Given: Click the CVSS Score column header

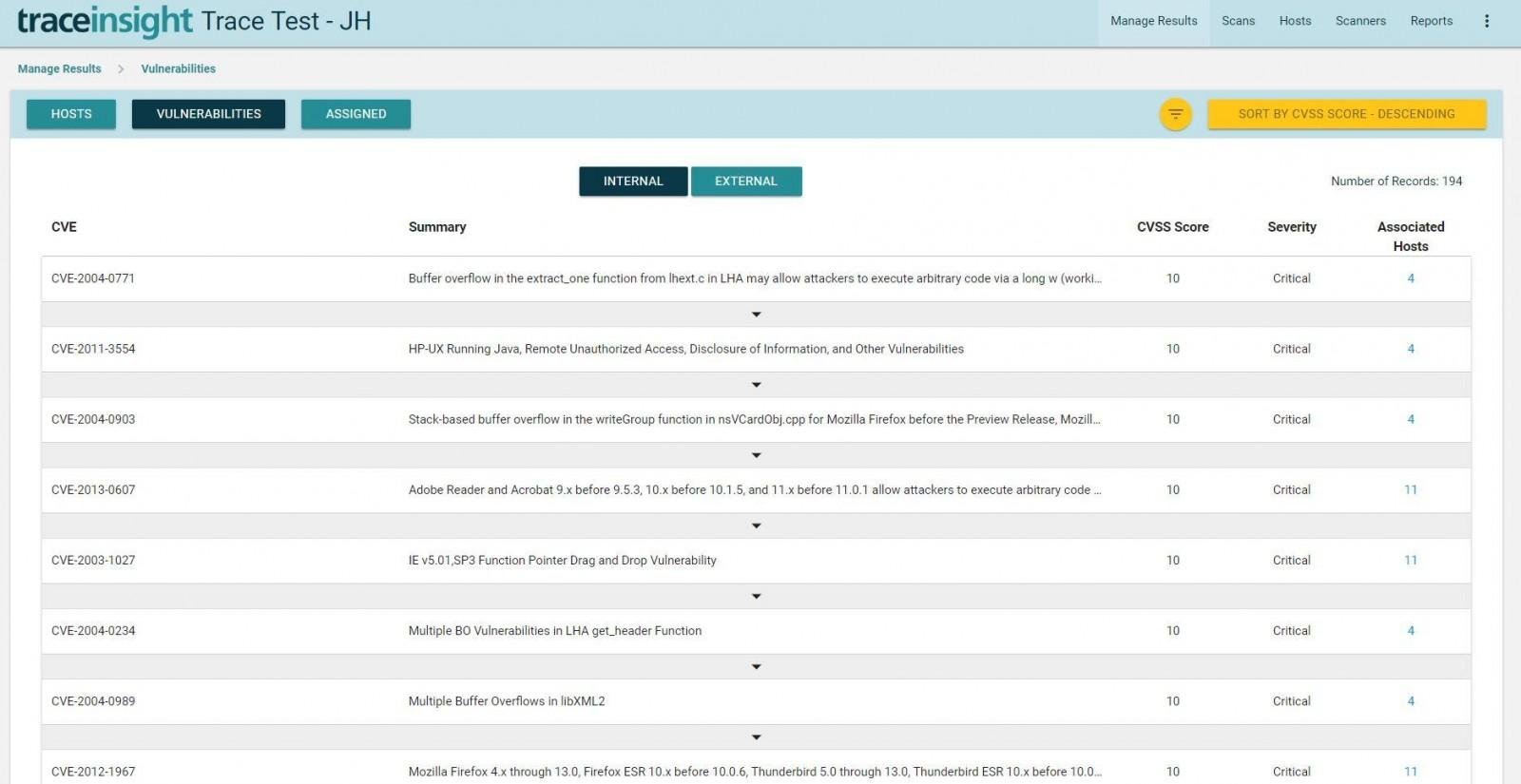Looking at the screenshot, I should tap(1172, 227).
